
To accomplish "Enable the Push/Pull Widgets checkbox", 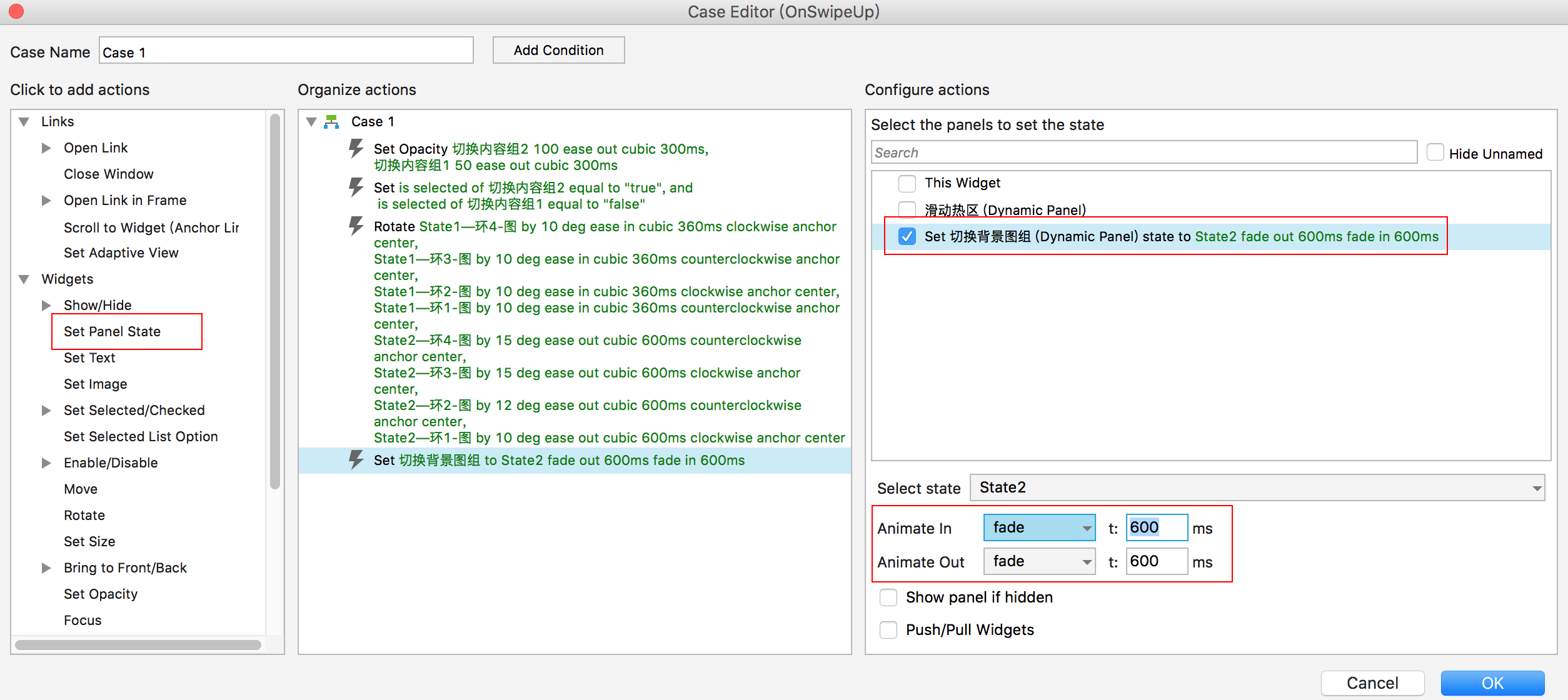I will tap(888, 630).
